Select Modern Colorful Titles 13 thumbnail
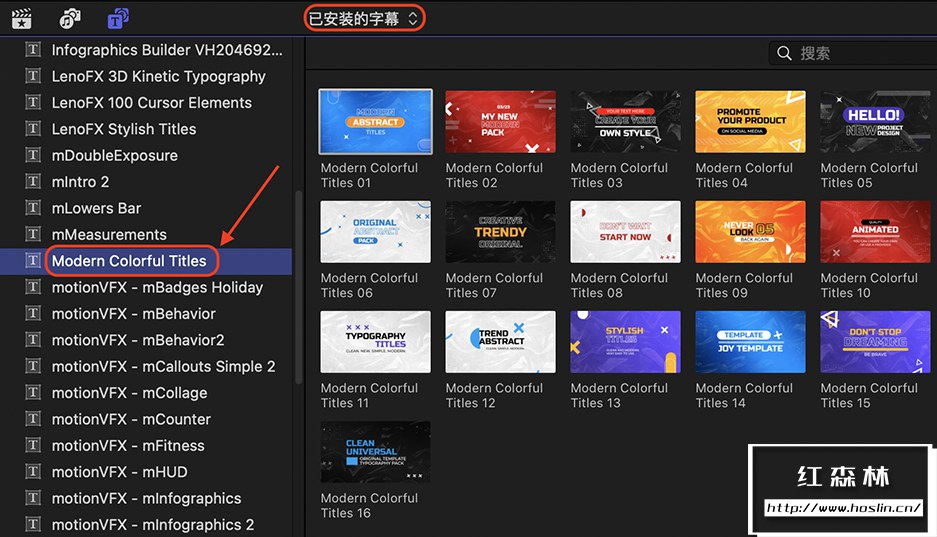The width and height of the screenshot is (937, 537). coord(625,342)
